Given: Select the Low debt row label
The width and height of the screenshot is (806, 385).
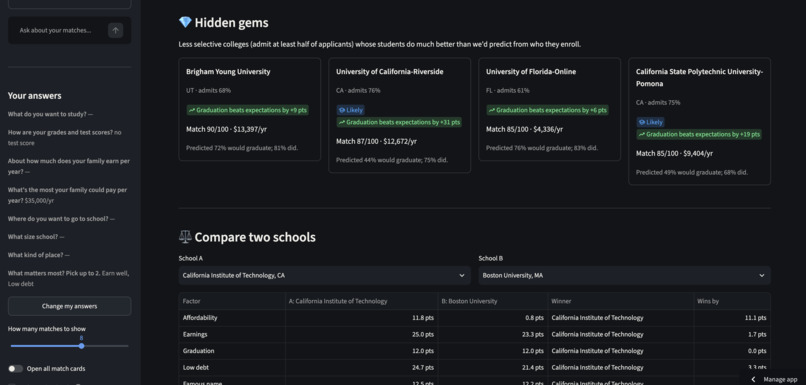Looking at the screenshot, I should 196,368.
